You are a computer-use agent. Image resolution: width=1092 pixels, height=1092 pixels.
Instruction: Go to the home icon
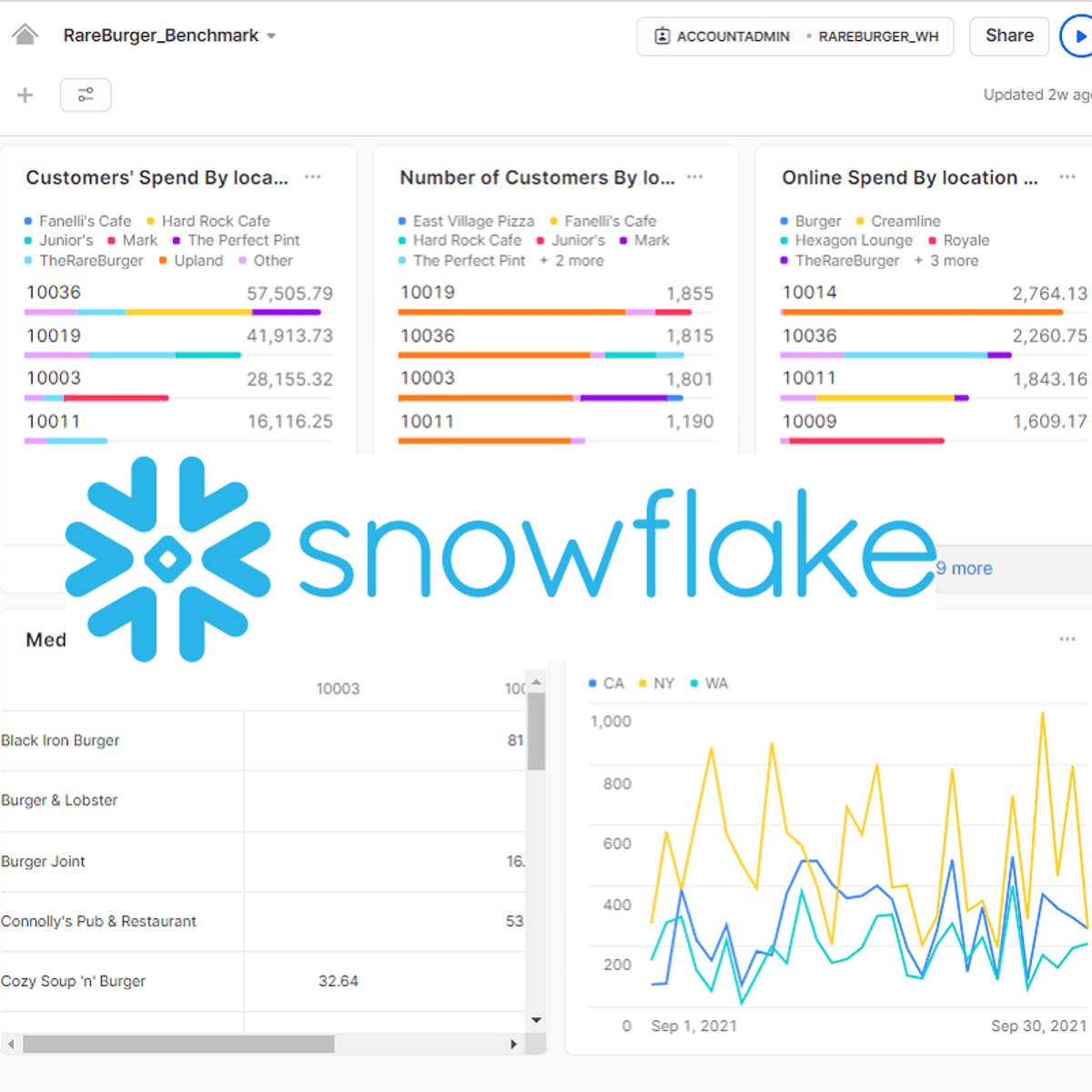point(25,35)
